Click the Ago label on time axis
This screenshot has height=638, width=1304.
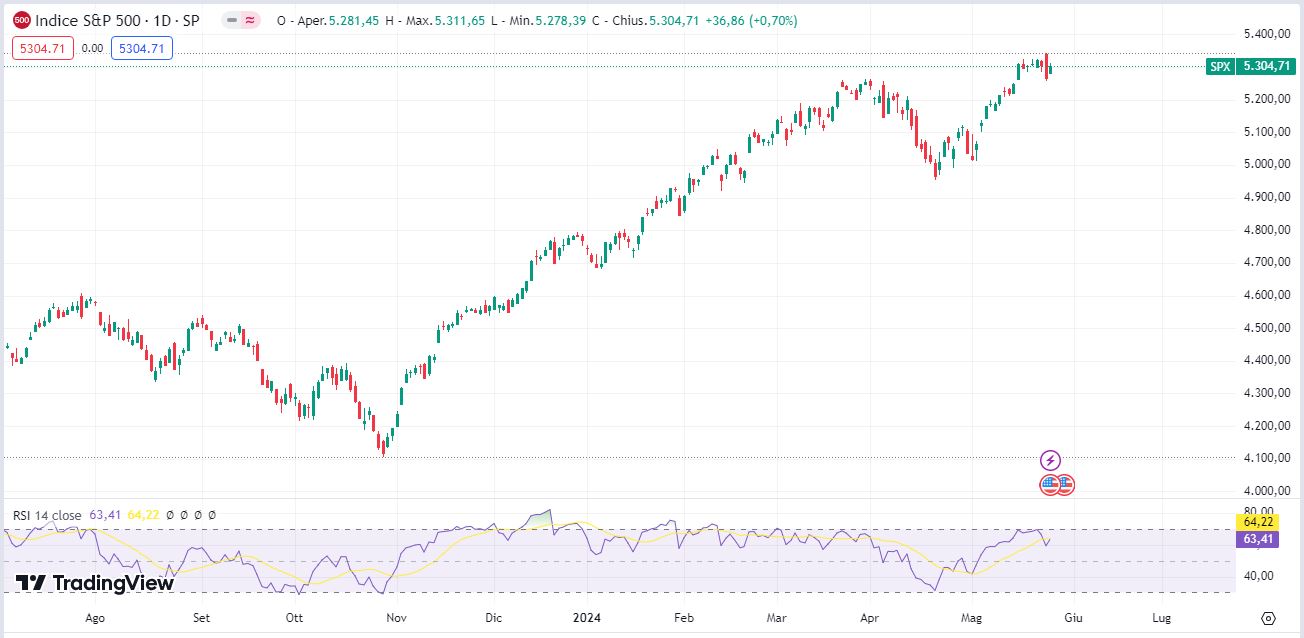(95, 618)
